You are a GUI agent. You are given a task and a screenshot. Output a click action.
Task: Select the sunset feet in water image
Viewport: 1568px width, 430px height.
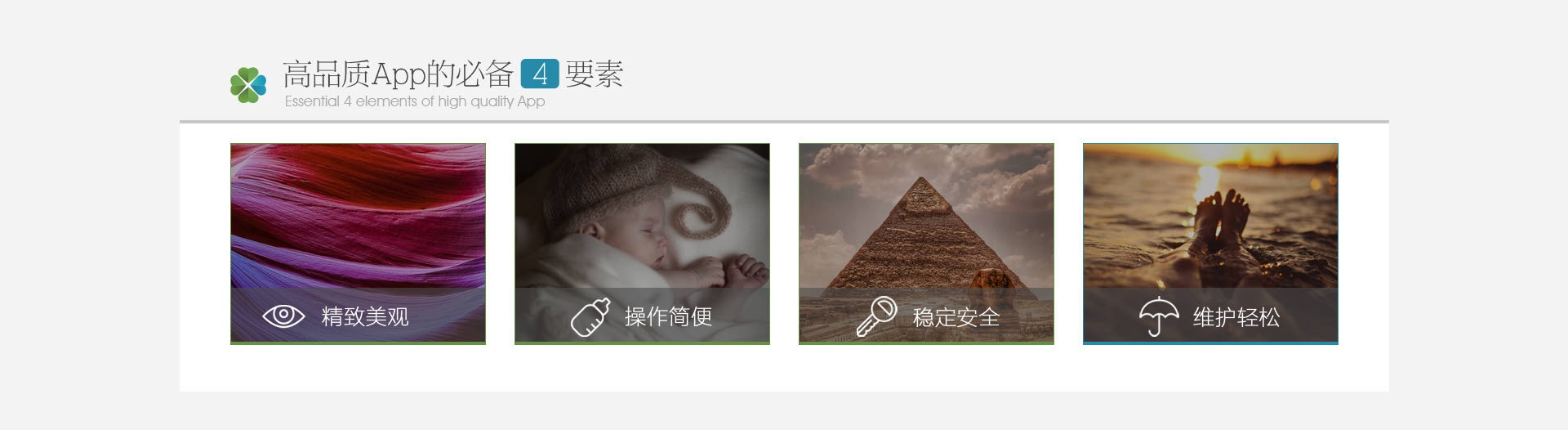1210,216
